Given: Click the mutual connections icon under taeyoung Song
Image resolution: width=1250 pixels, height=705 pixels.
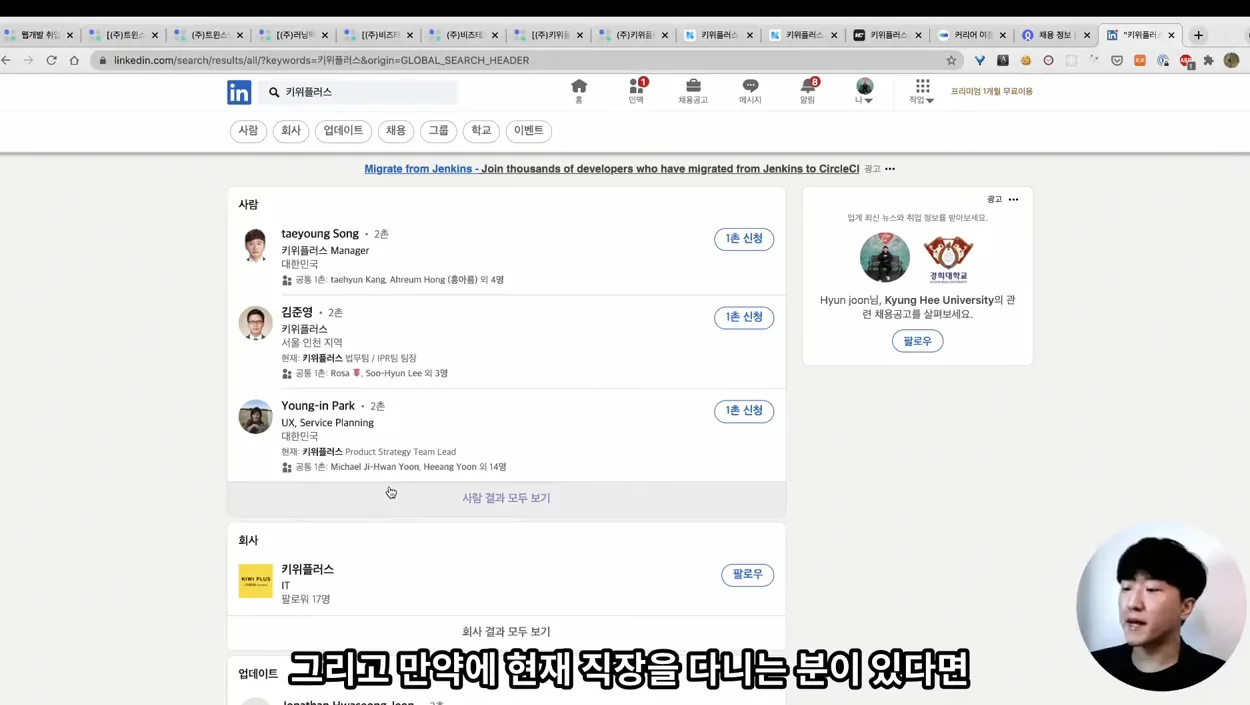Looking at the screenshot, I should coord(287,280).
